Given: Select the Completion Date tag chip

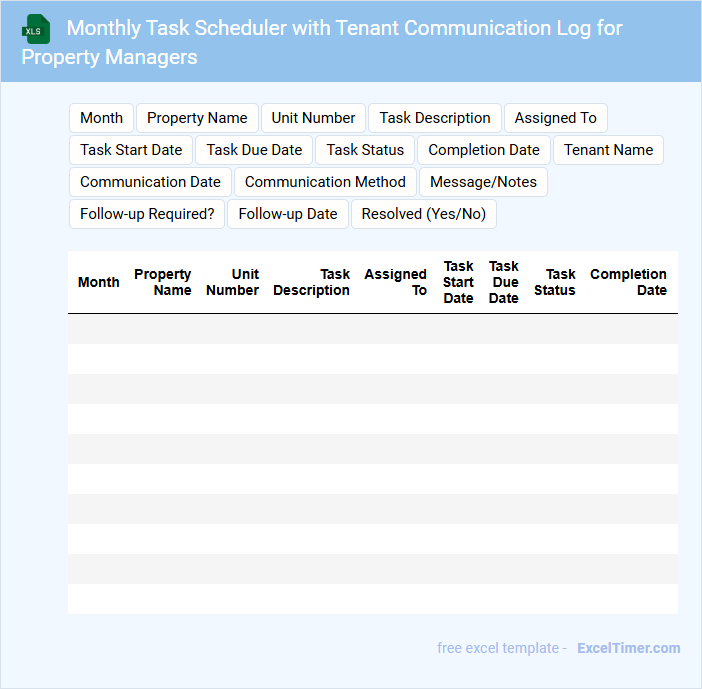Looking at the screenshot, I should pyautogui.click(x=484, y=150).
